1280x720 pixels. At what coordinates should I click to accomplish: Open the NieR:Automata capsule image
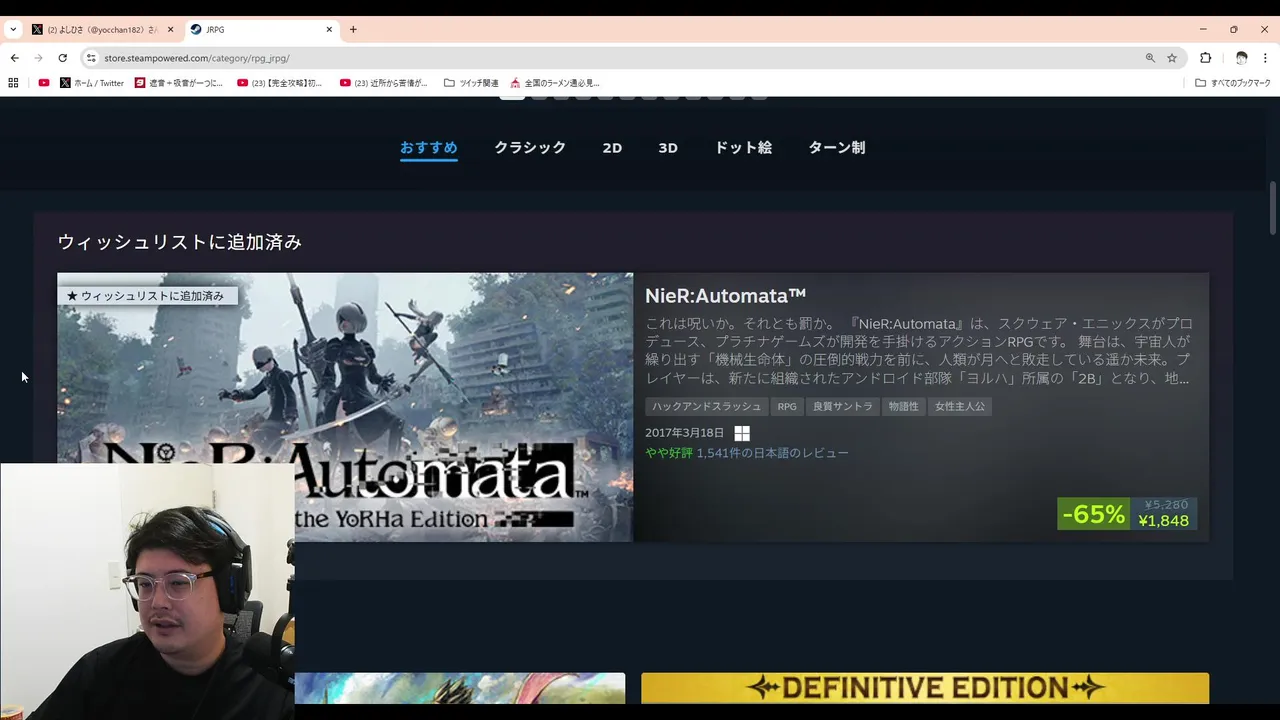(x=345, y=407)
